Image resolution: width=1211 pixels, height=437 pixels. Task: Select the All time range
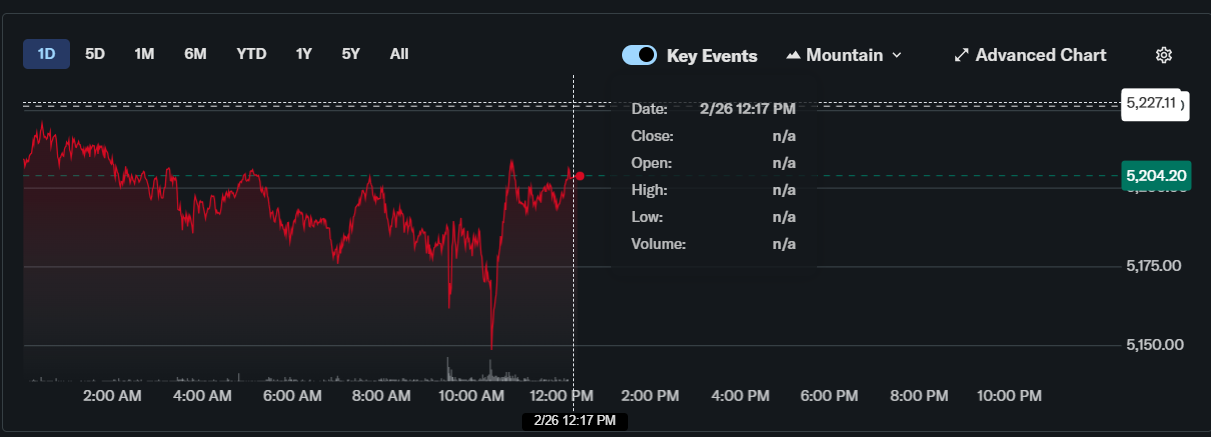click(399, 54)
